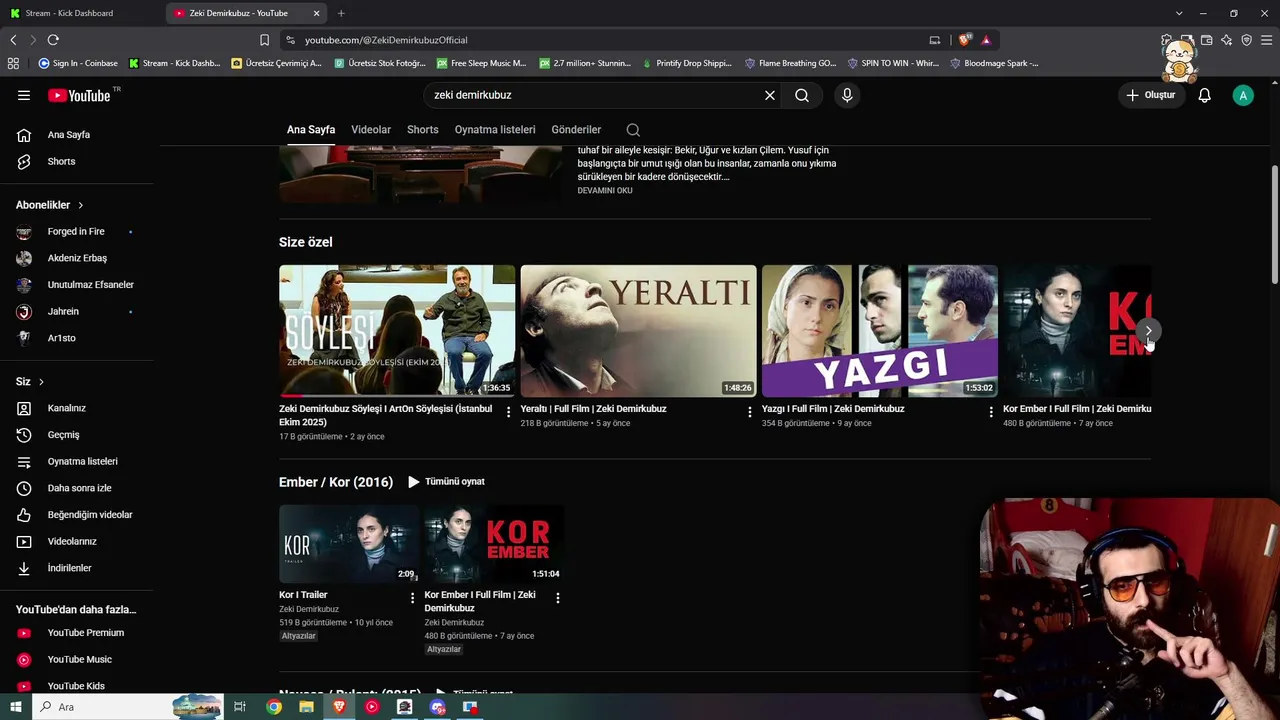Switch to the Oynatma listeleri channel tab
The height and width of the screenshot is (720, 1280).
[495, 130]
